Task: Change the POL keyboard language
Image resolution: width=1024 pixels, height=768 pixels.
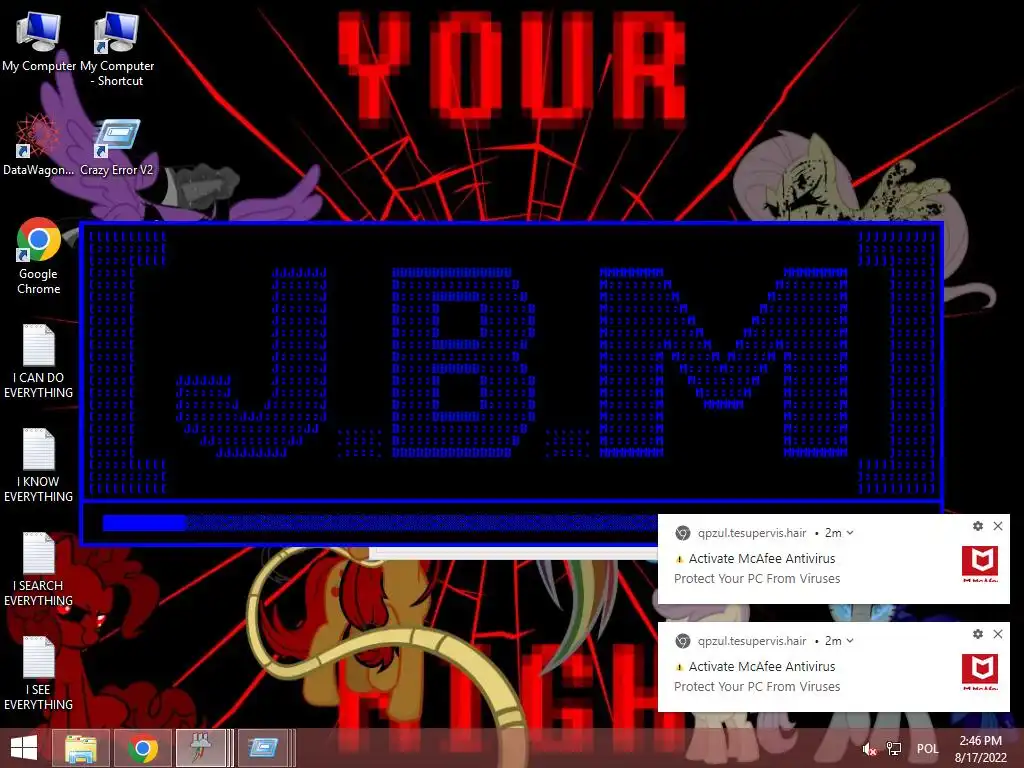Action: pos(927,749)
